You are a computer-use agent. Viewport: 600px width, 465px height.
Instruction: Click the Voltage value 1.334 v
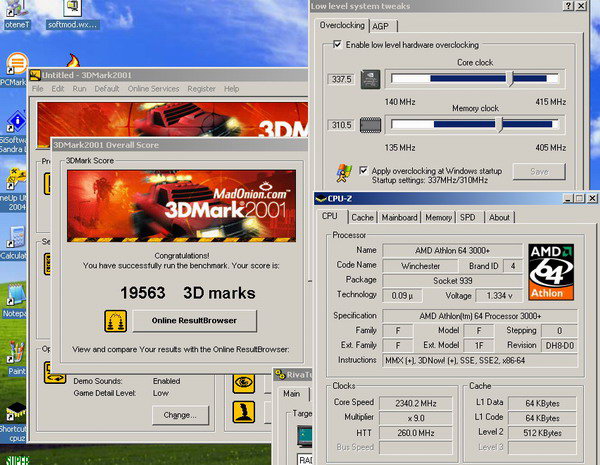[x=499, y=295]
